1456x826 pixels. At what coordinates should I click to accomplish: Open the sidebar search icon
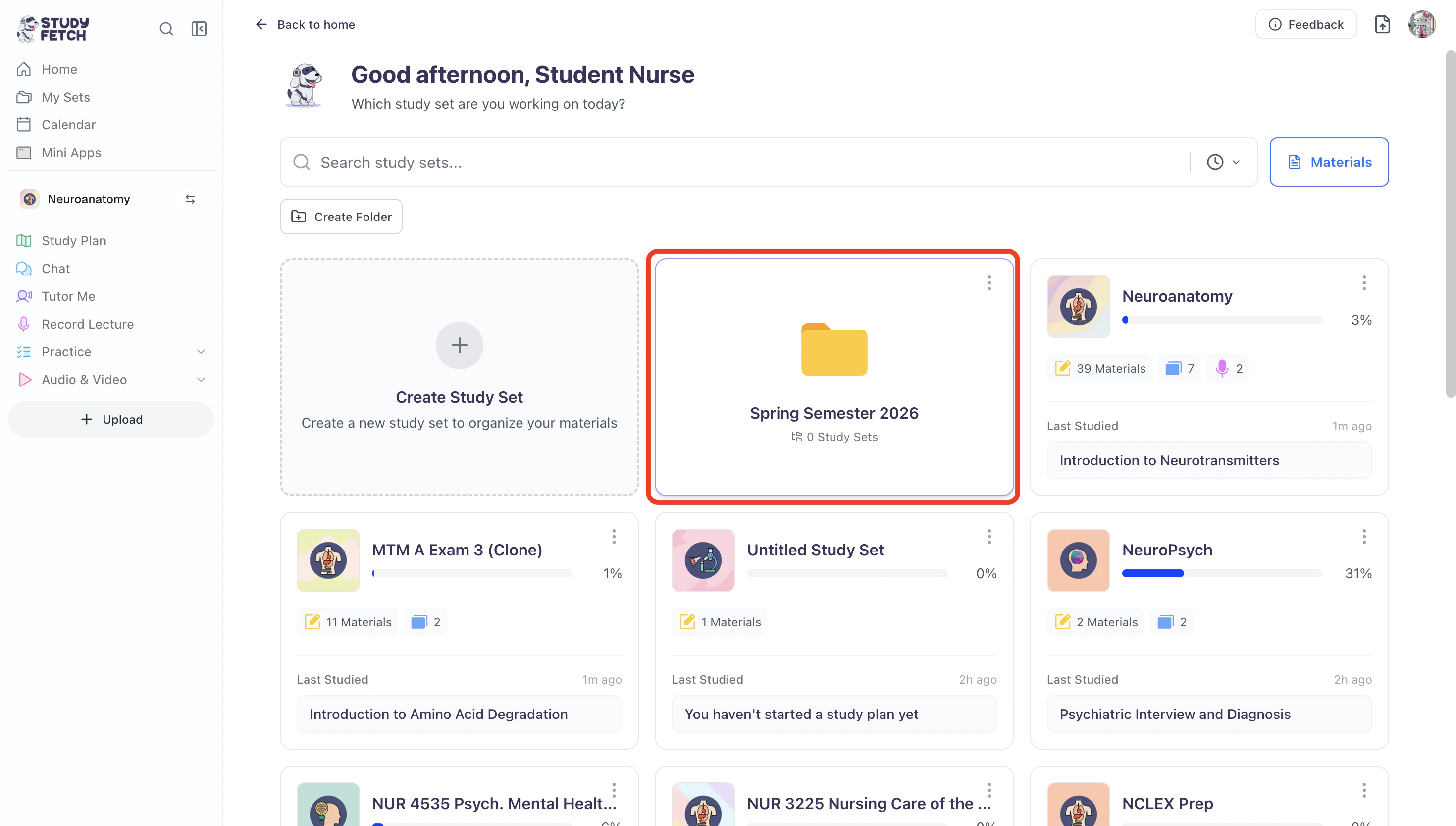[x=166, y=29]
